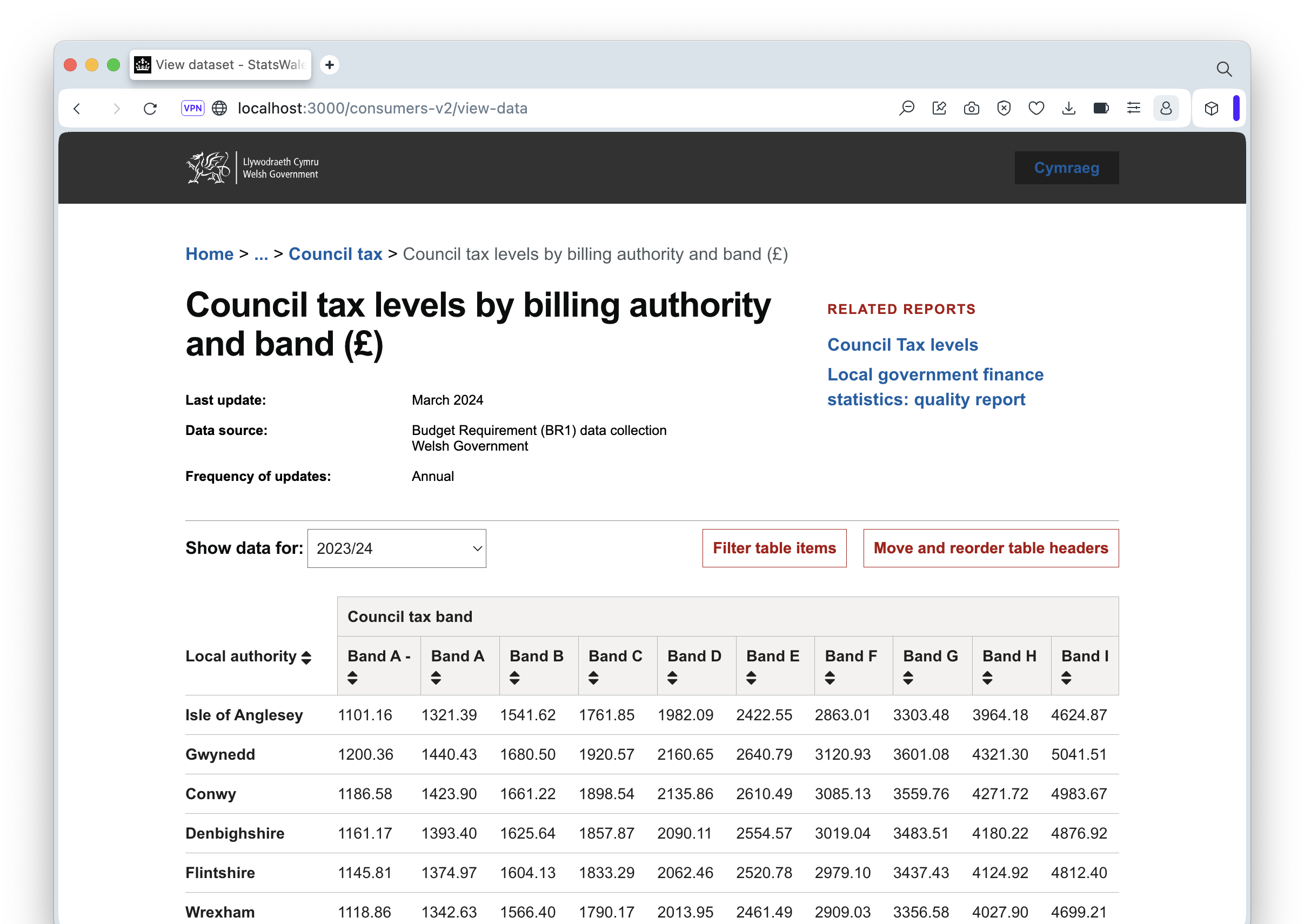The image size is (1311, 924).
Task: Expand the ellipsis breadcrumb link
Action: [261, 254]
